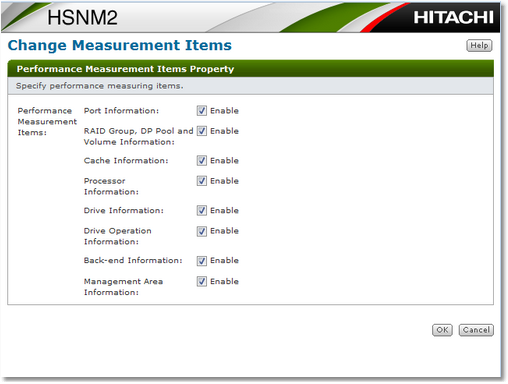
Task: Uncheck Port Information Enable checkbox
Action: coord(201,111)
